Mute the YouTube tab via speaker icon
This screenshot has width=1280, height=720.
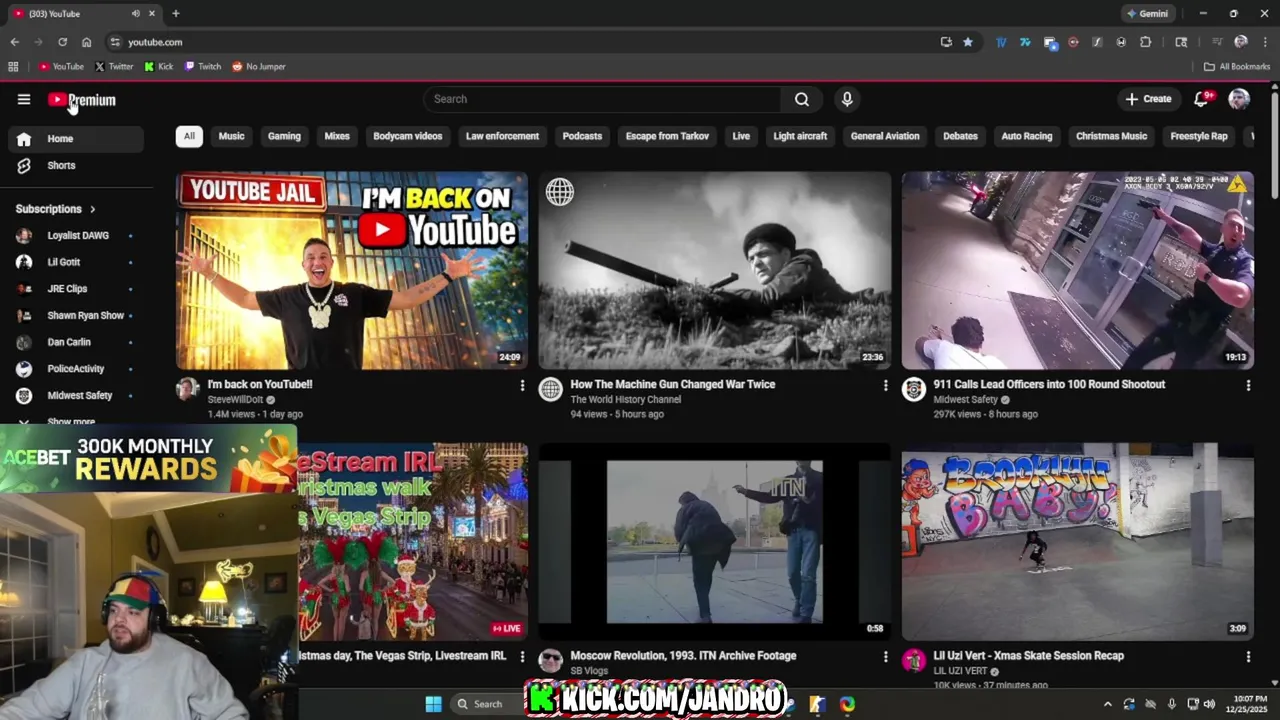[x=135, y=13]
